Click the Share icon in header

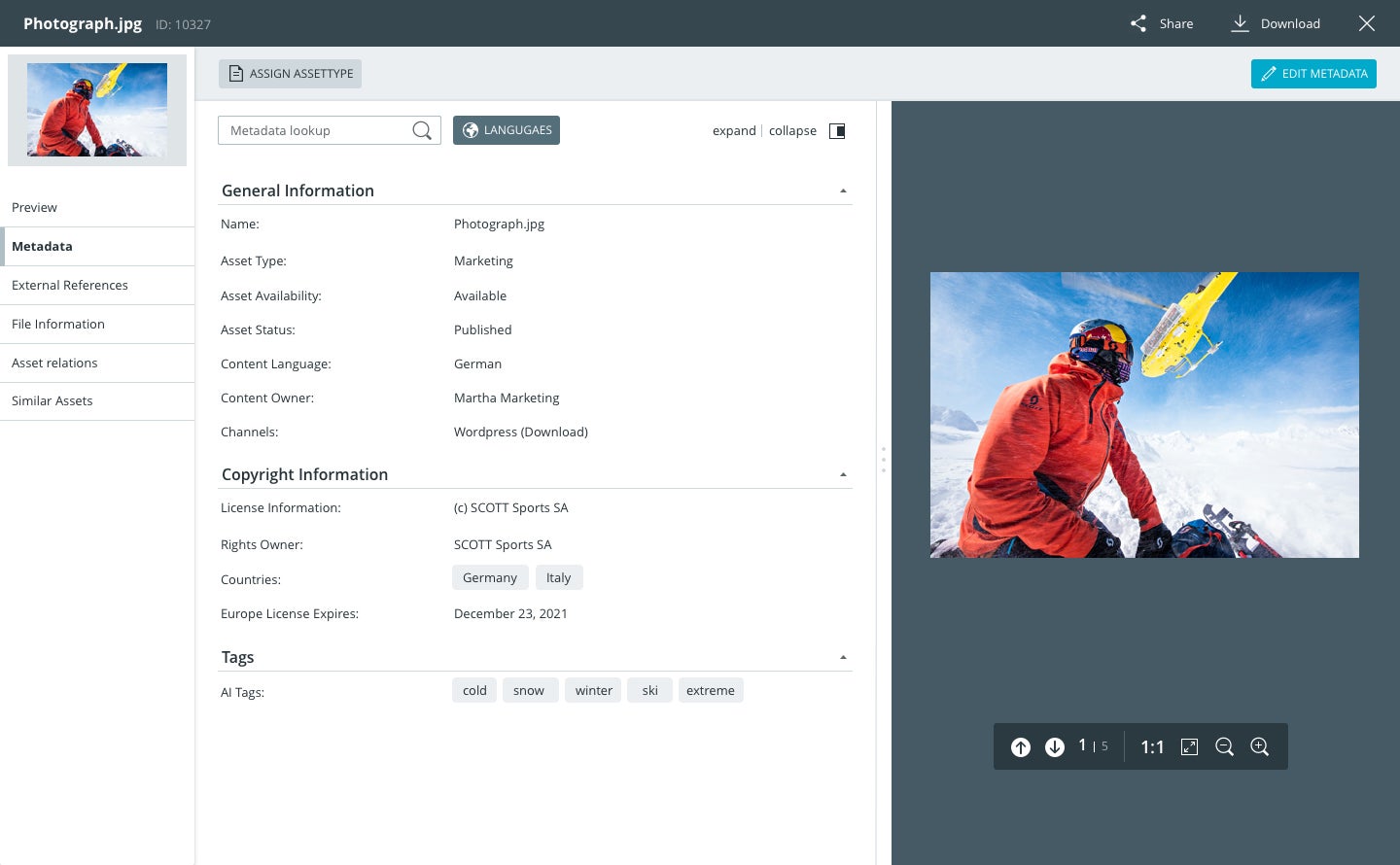click(1138, 23)
